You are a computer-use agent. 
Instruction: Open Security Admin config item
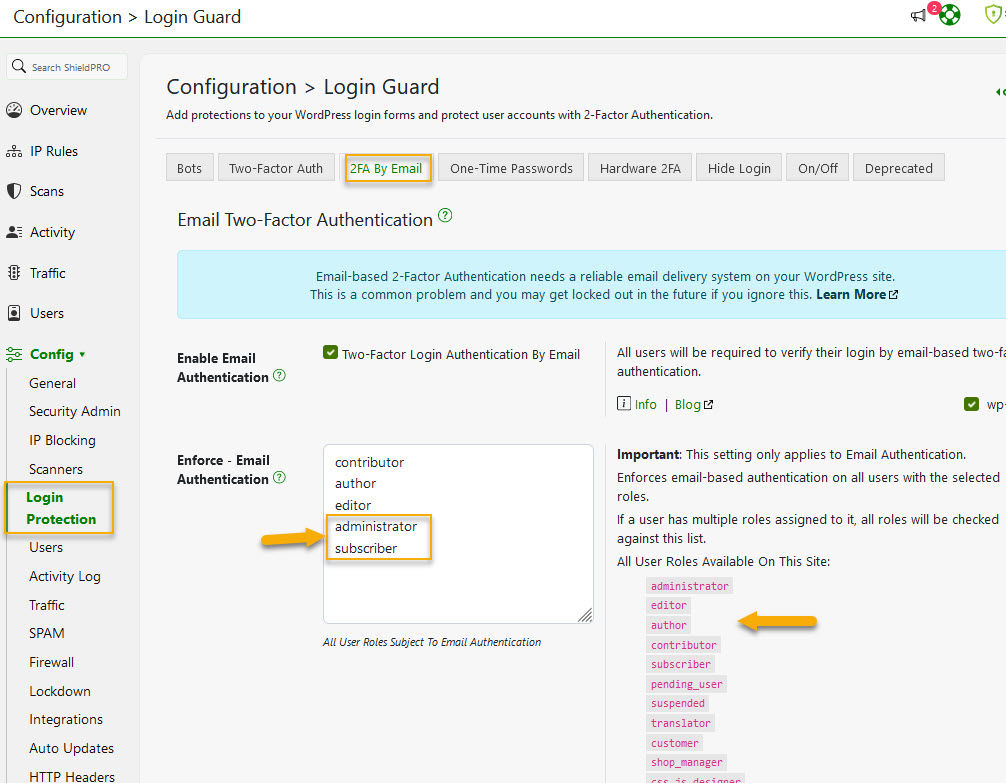pos(74,411)
